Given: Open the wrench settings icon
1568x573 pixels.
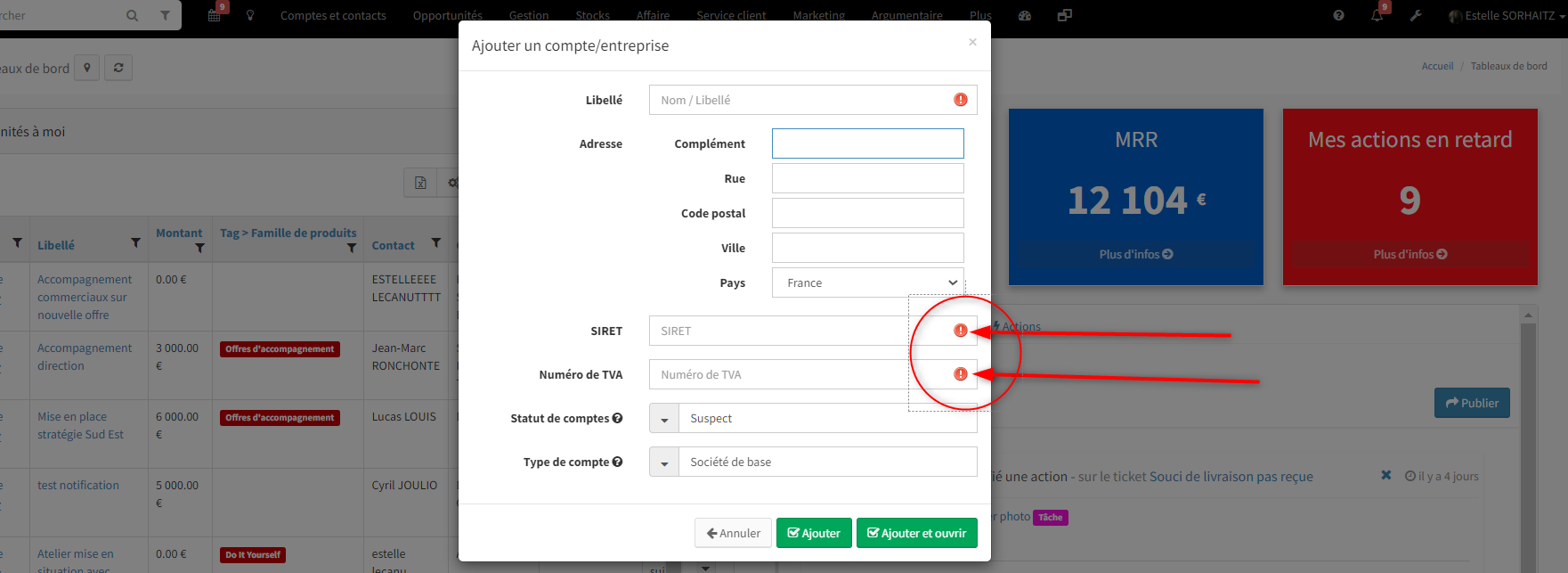Looking at the screenshot, I should click(1416, 15).
